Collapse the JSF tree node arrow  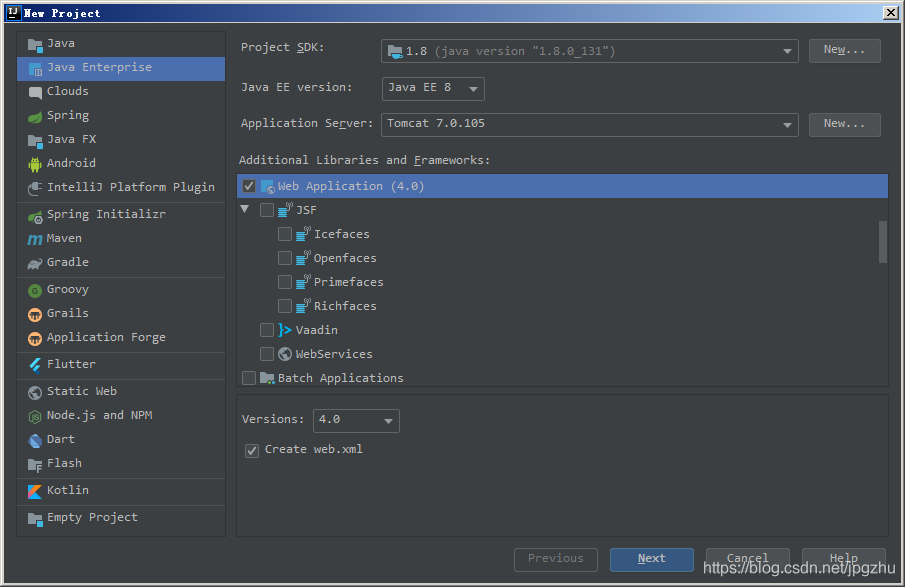point(245,209)
